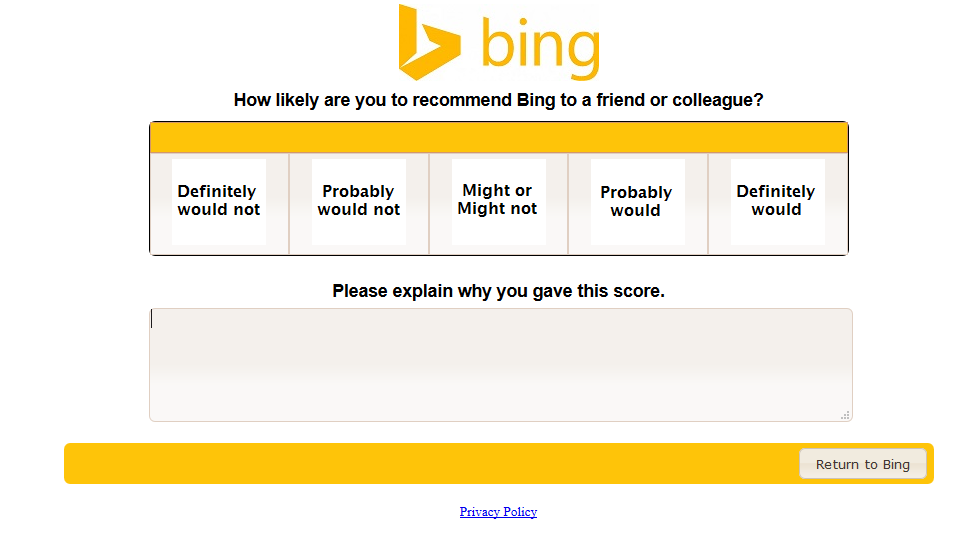
Task: Choose the 'Probably would not' option
Action: (x=359, y=201)
